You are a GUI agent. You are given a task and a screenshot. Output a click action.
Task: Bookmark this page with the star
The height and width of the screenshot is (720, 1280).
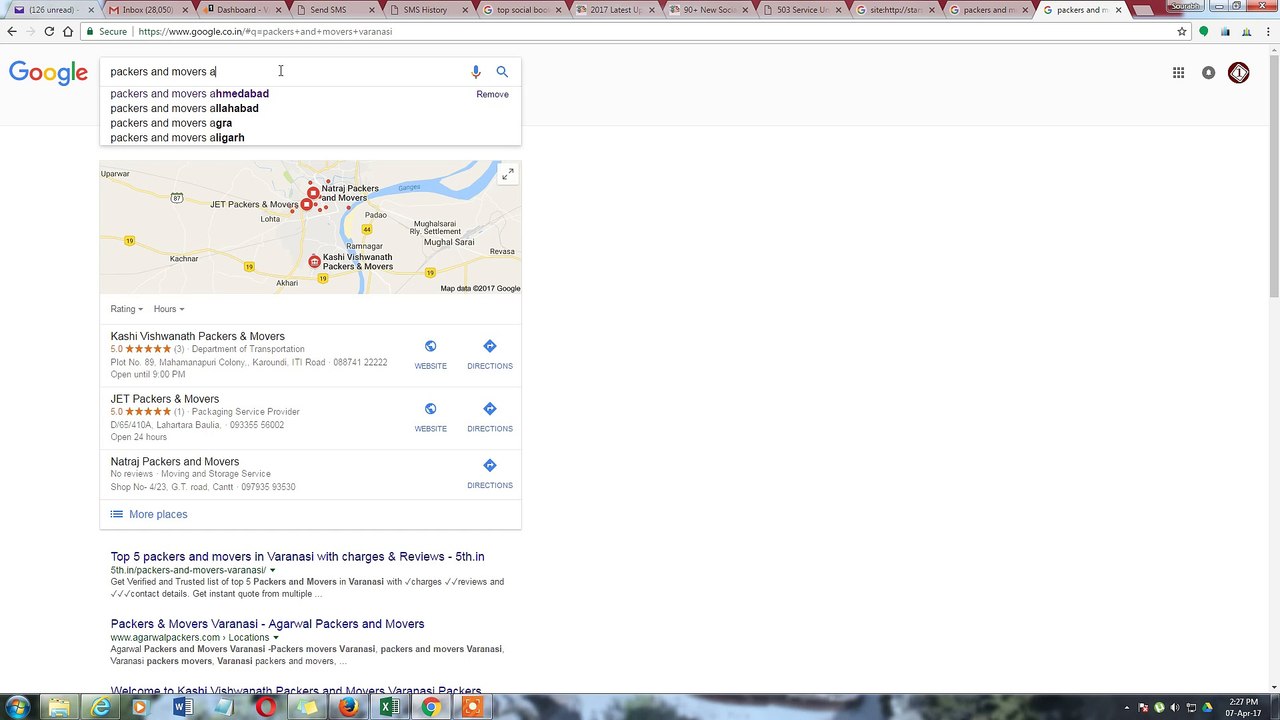pyautogui.click(x=1182, y=31)
